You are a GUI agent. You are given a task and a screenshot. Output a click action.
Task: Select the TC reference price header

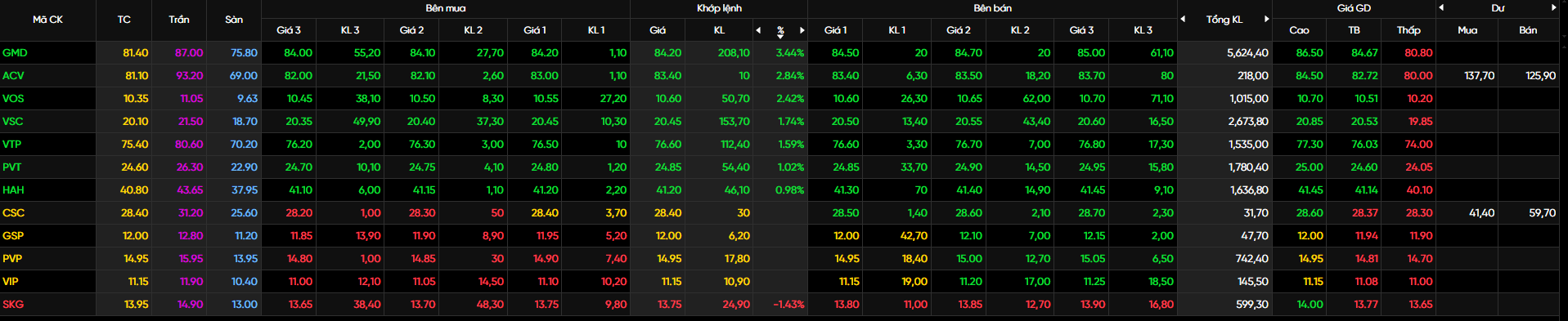[124, 20]
